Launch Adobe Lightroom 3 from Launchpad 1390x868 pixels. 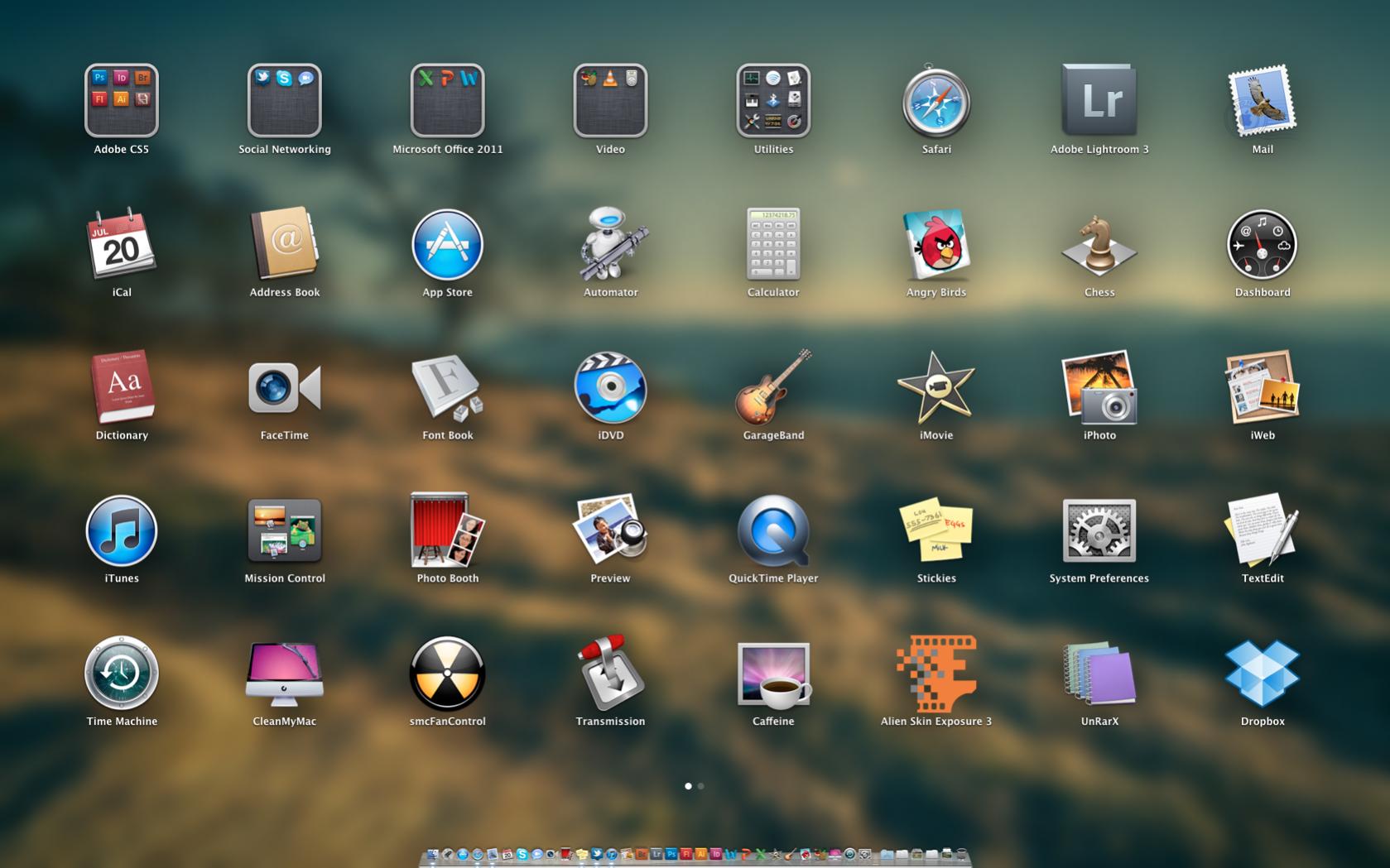point(1099,100)
